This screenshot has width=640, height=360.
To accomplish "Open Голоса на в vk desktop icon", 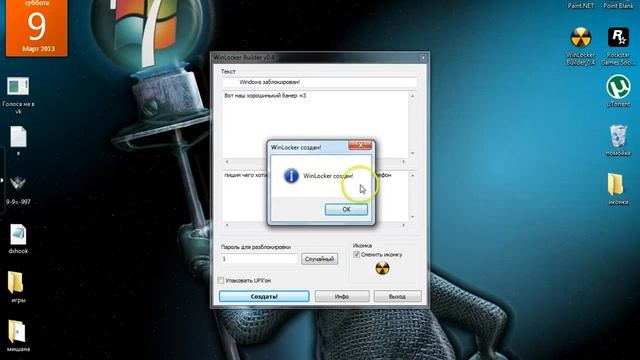I will pos(18,95).
